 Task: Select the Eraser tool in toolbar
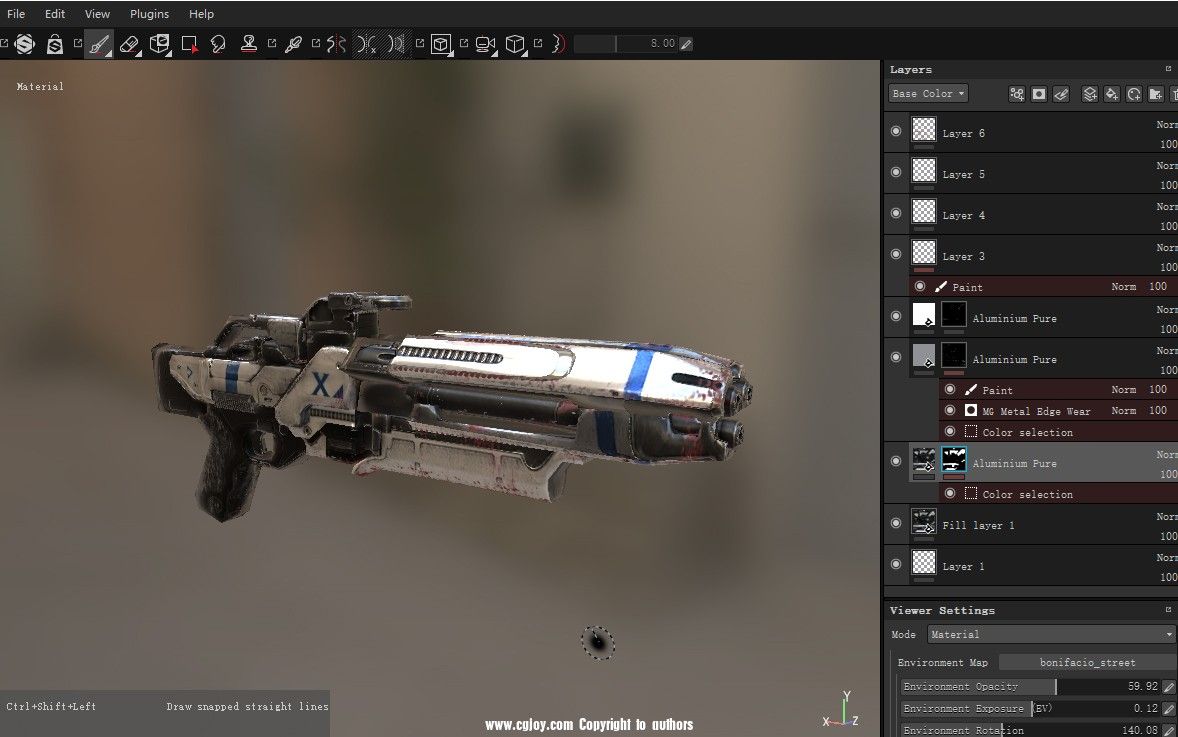(129, 44)
